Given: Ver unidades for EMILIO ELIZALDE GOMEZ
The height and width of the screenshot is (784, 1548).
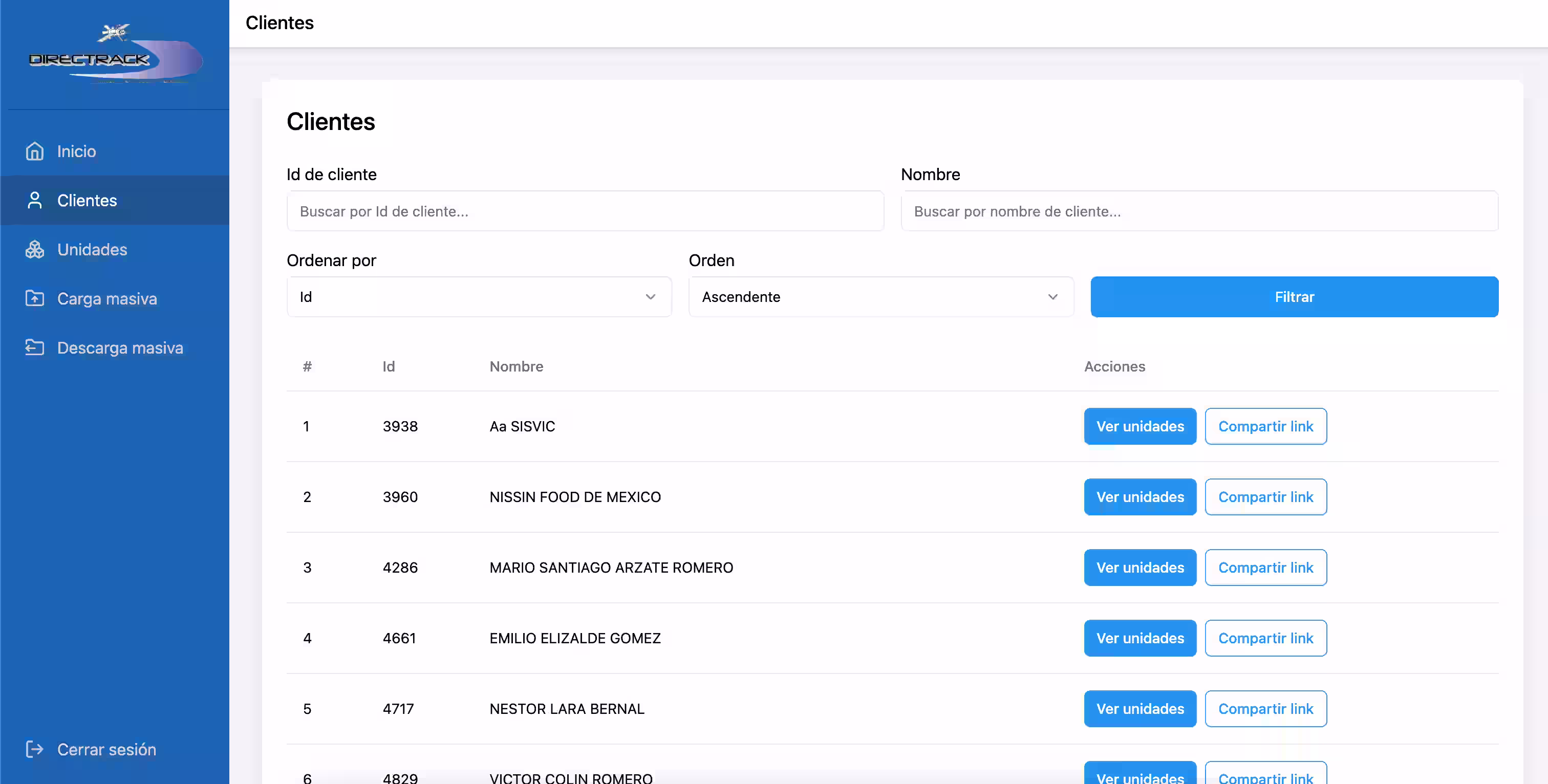Looking at the screenshot, I should [1139, 638].
